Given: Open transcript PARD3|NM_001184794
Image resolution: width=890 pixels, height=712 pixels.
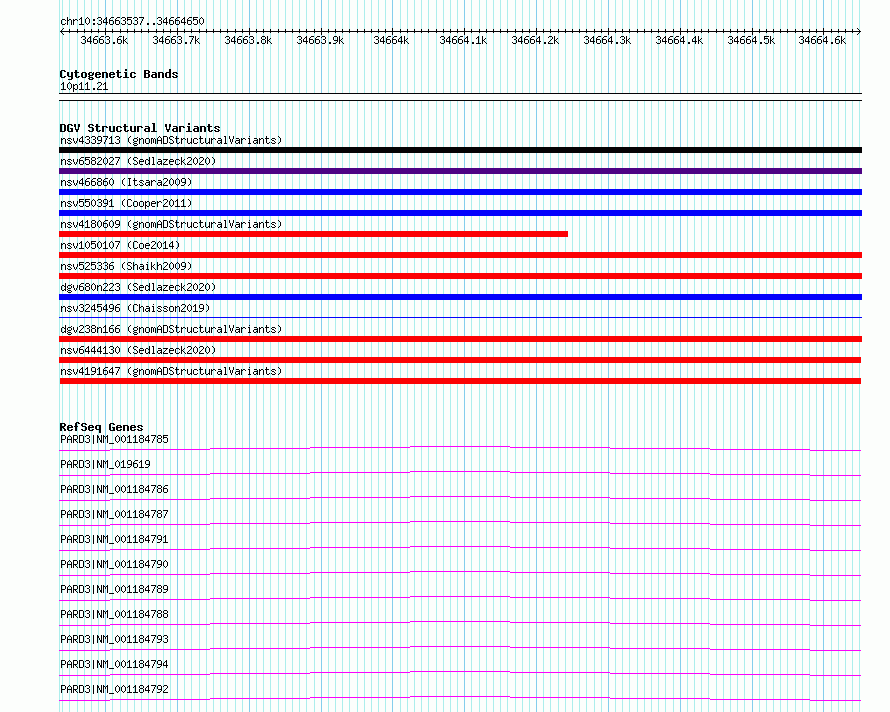Looking at the screenshot, I should pos(114,664).
